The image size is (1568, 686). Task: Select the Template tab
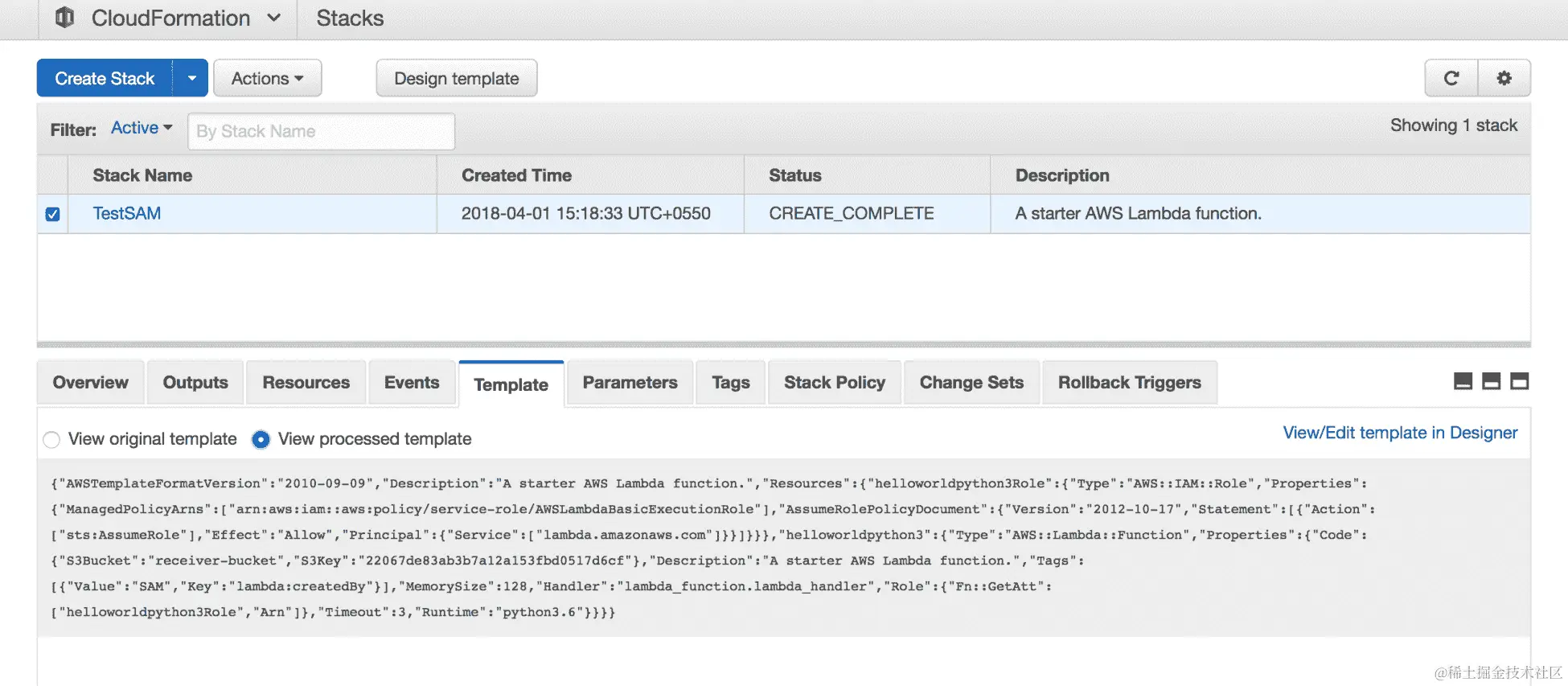coord(511,384)
